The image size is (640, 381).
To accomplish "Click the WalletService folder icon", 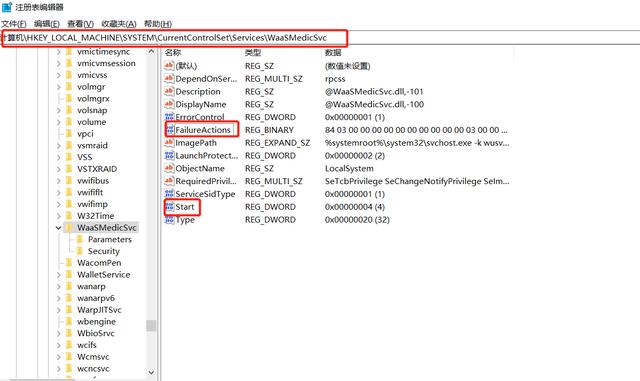I will coord(69,274).
